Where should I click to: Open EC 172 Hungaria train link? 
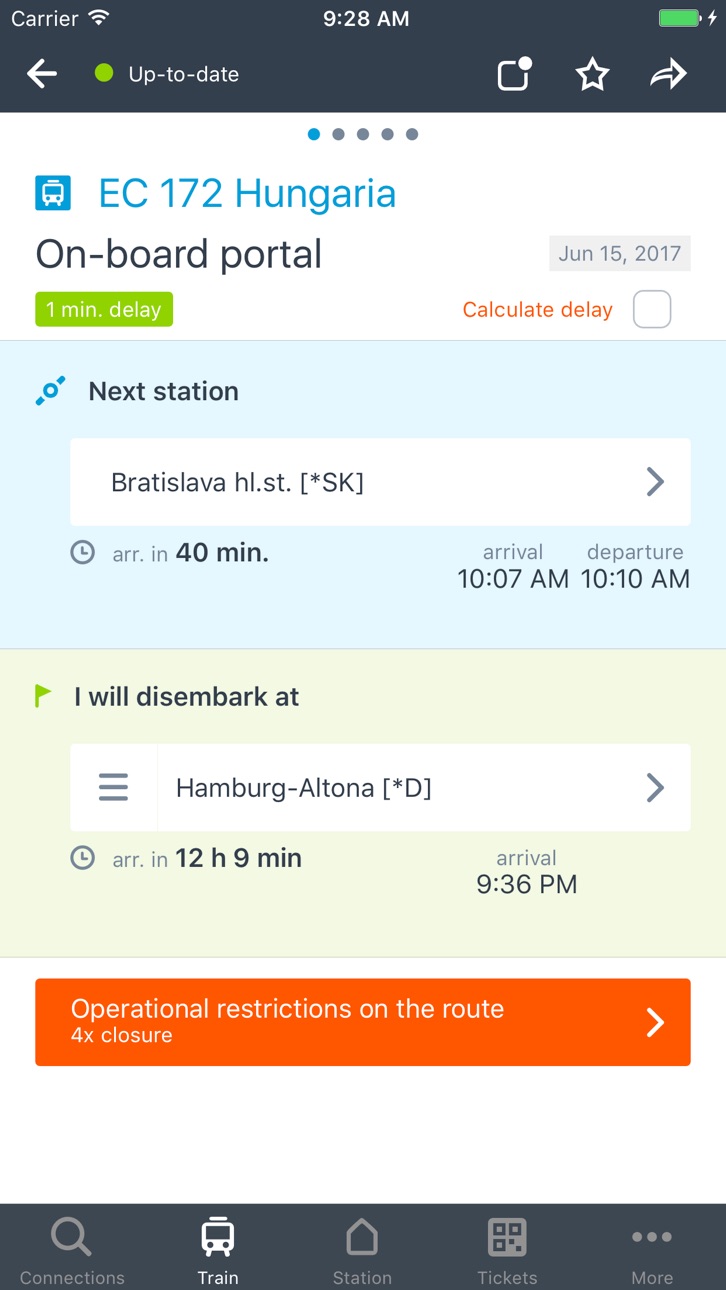point(247,193)
